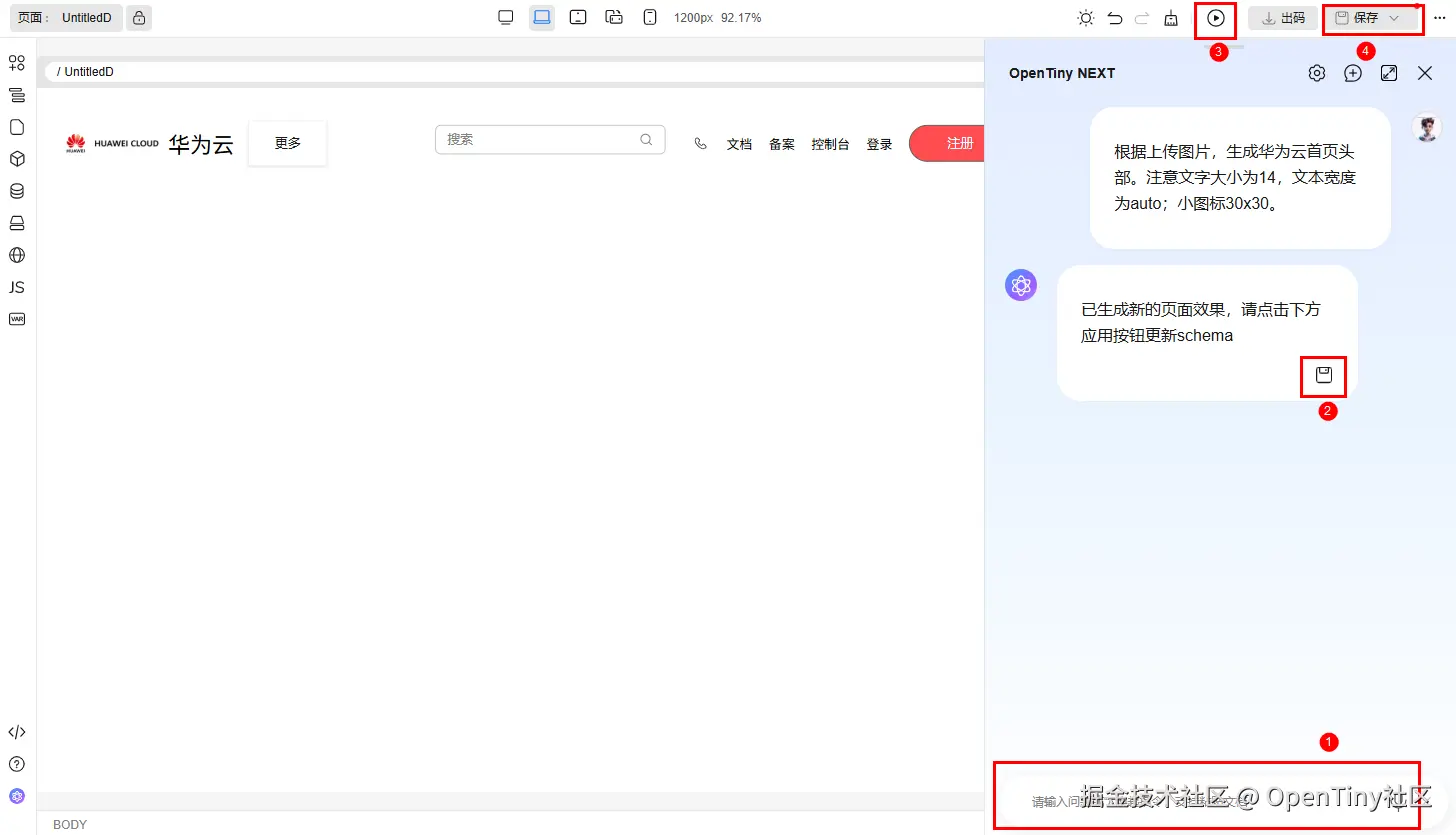
Task: Click the 出码 generate code button
Action: pos(1283,18)
